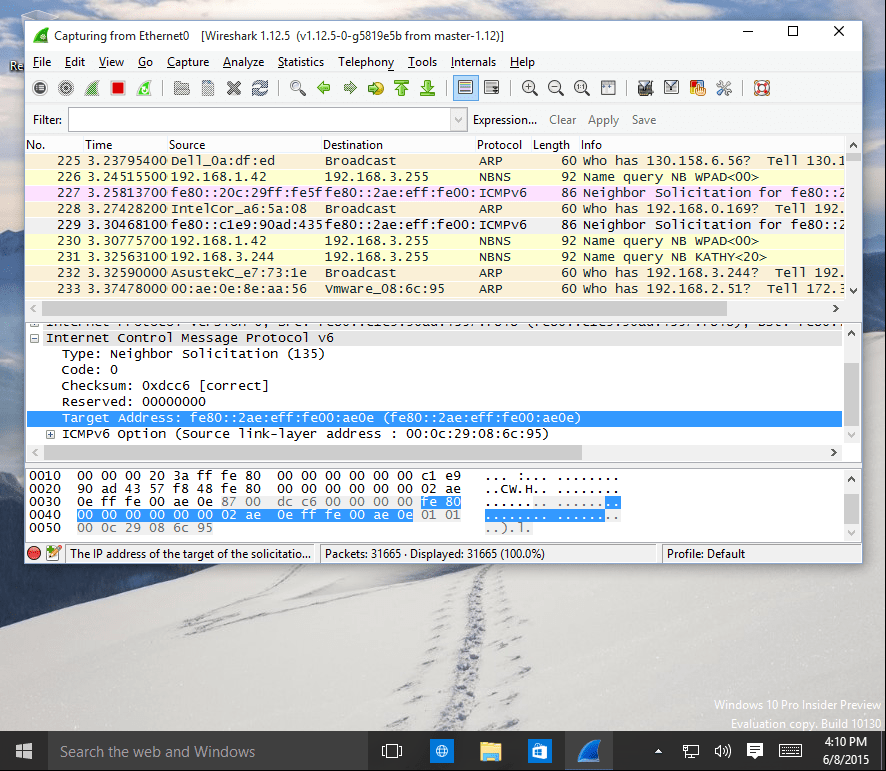886x771 pixels.
Task: Open the Telephony menu
Action: click(x=366, y=62)
